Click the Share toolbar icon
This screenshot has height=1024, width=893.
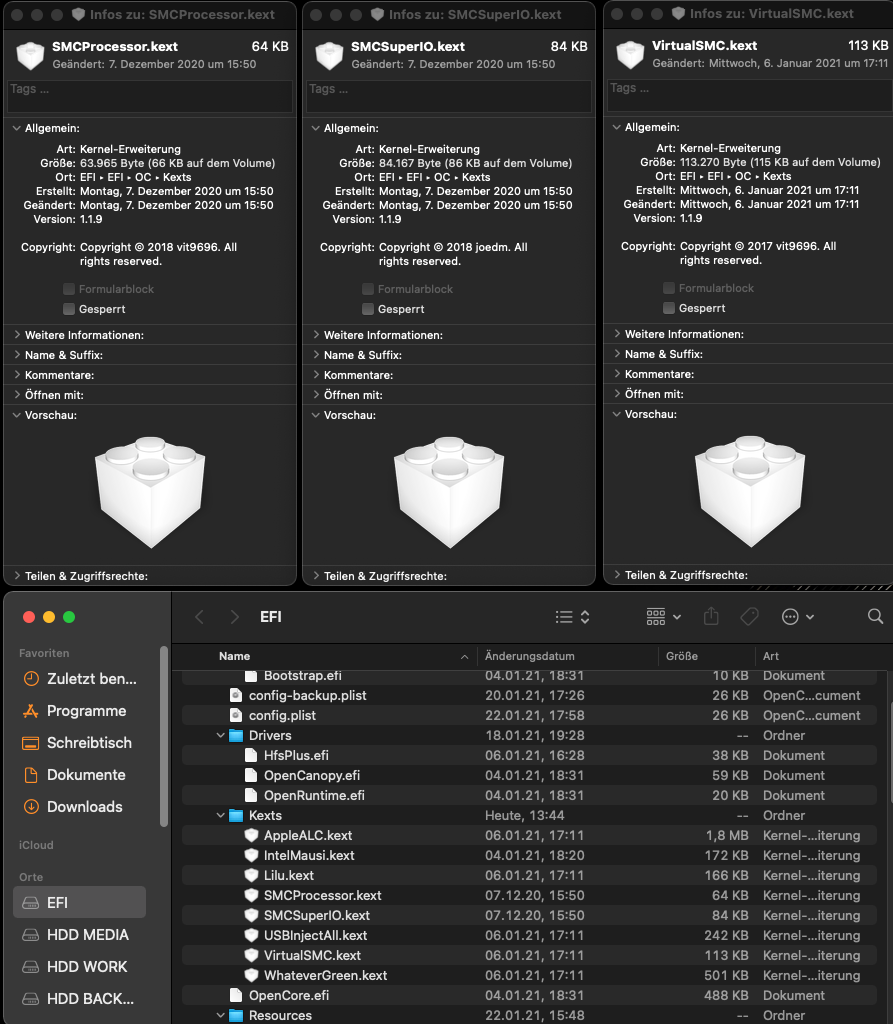coord(711,616)
